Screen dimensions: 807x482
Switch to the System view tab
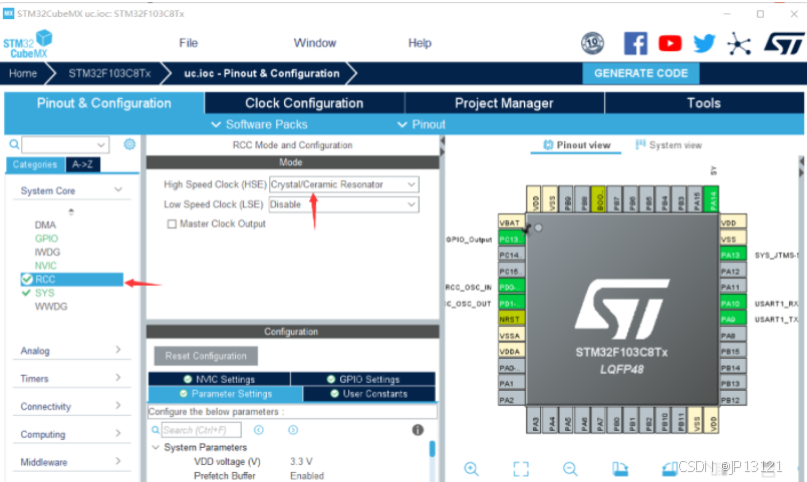pos(669,145)
